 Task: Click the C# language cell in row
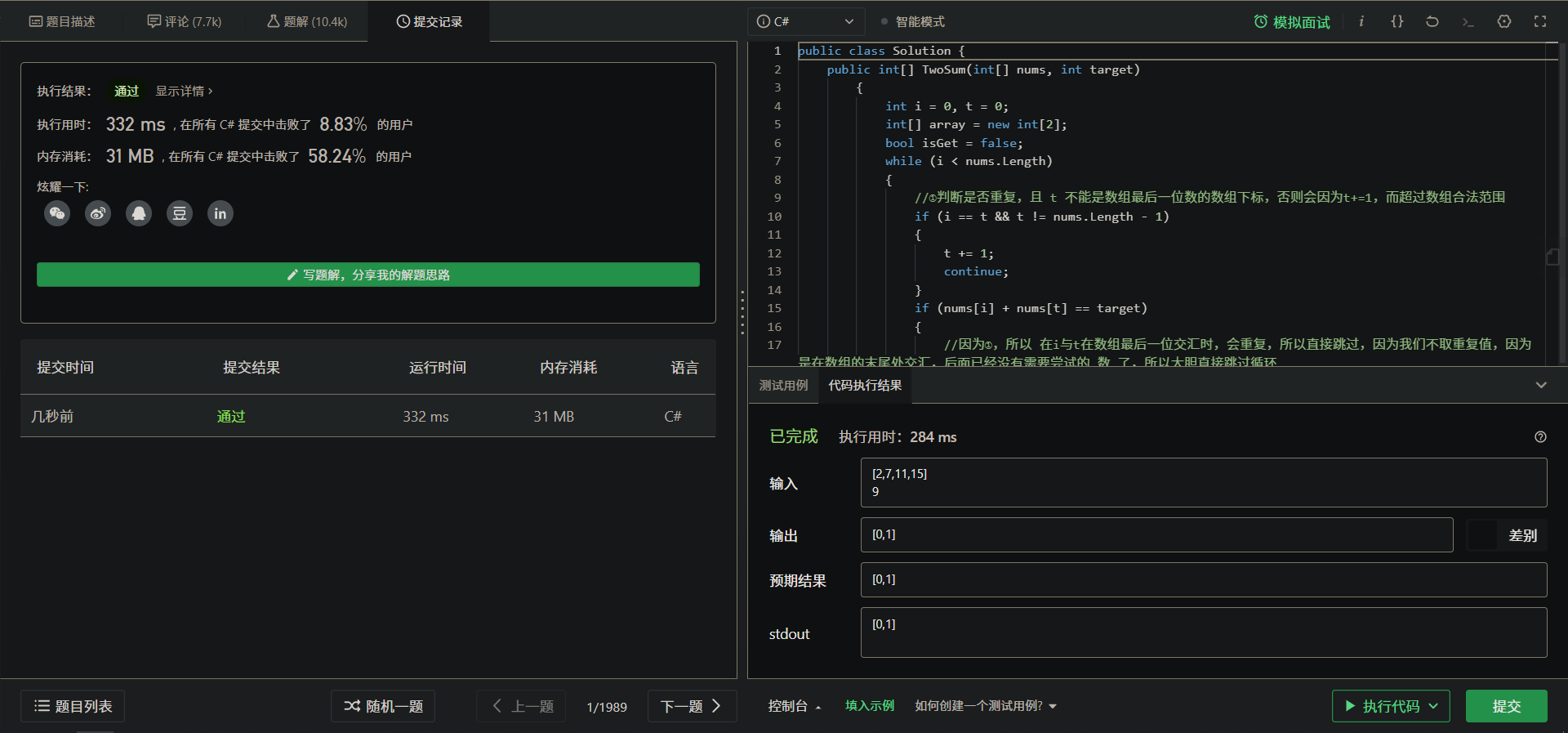(x=673, y=417)
